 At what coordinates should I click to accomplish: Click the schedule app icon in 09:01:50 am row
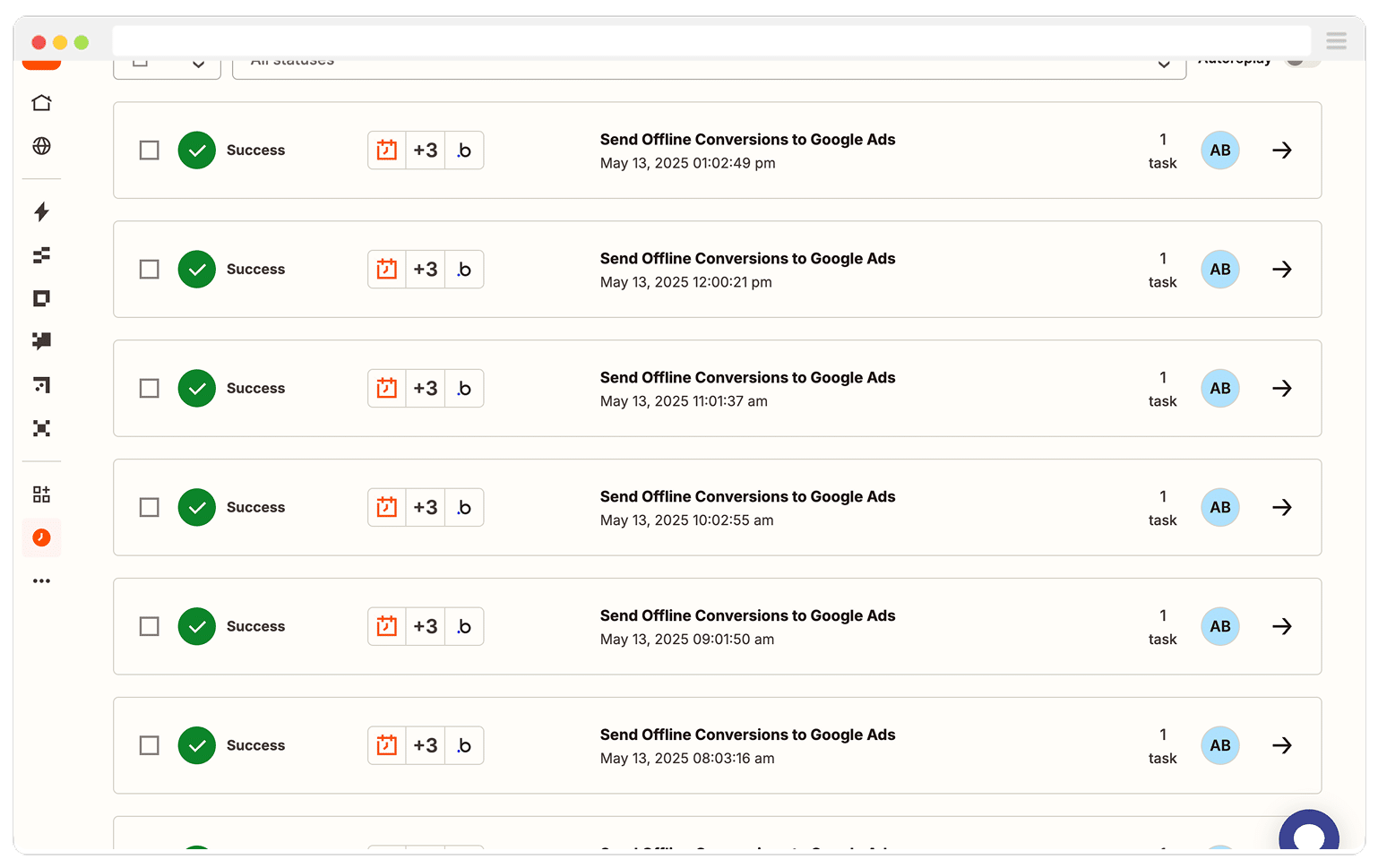(x=387, y=627)
